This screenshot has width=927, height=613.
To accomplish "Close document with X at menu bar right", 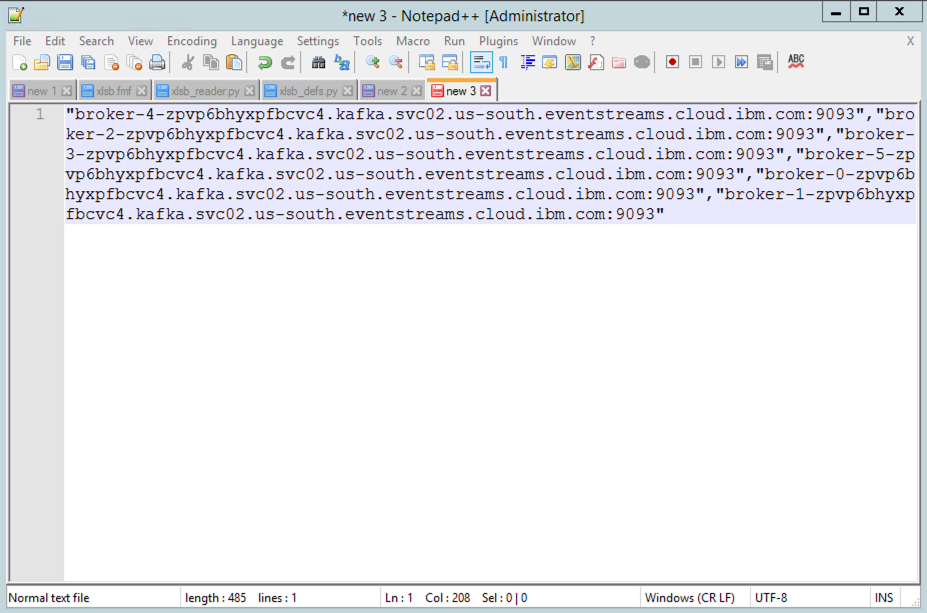I will point(910,41).
